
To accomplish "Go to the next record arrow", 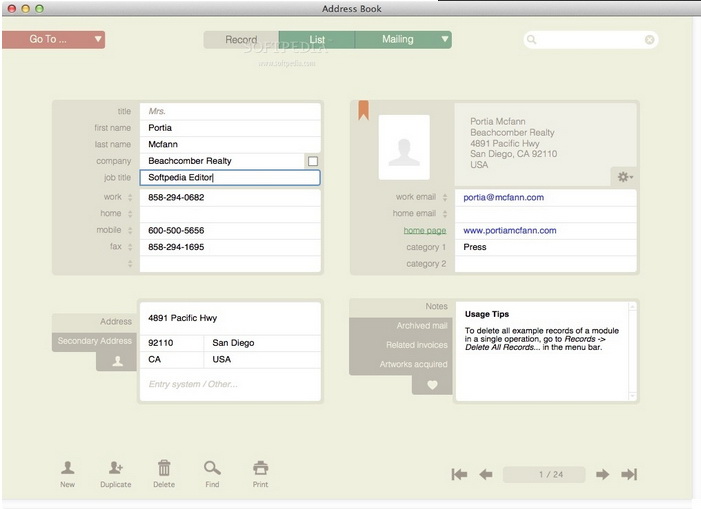I will 602,474.
